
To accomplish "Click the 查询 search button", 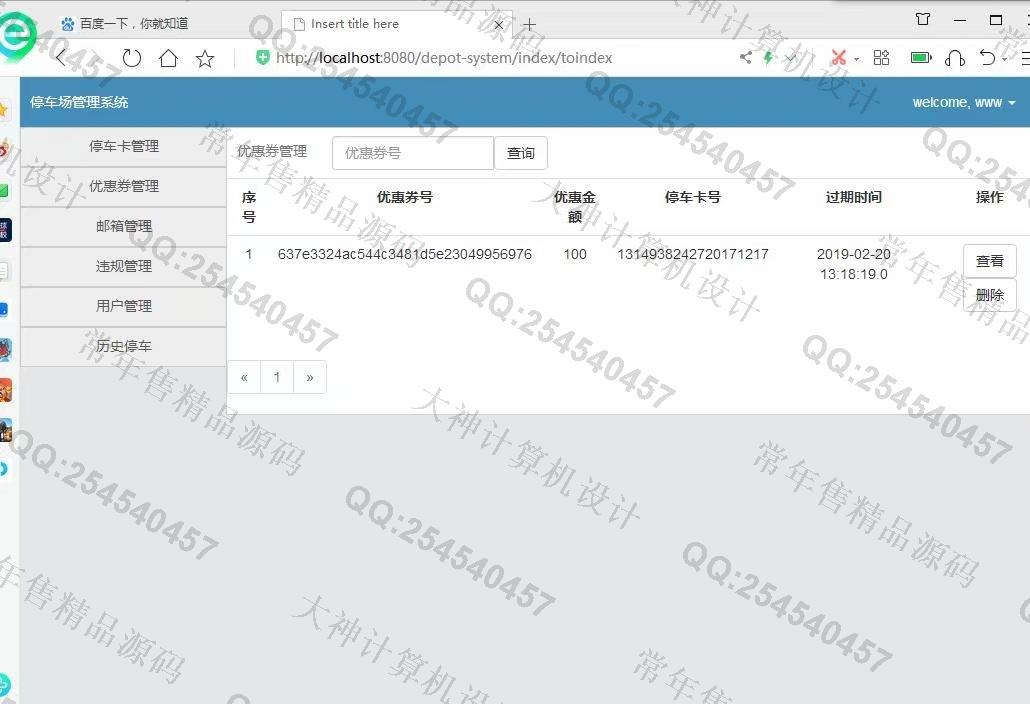I will coord(521,153).
